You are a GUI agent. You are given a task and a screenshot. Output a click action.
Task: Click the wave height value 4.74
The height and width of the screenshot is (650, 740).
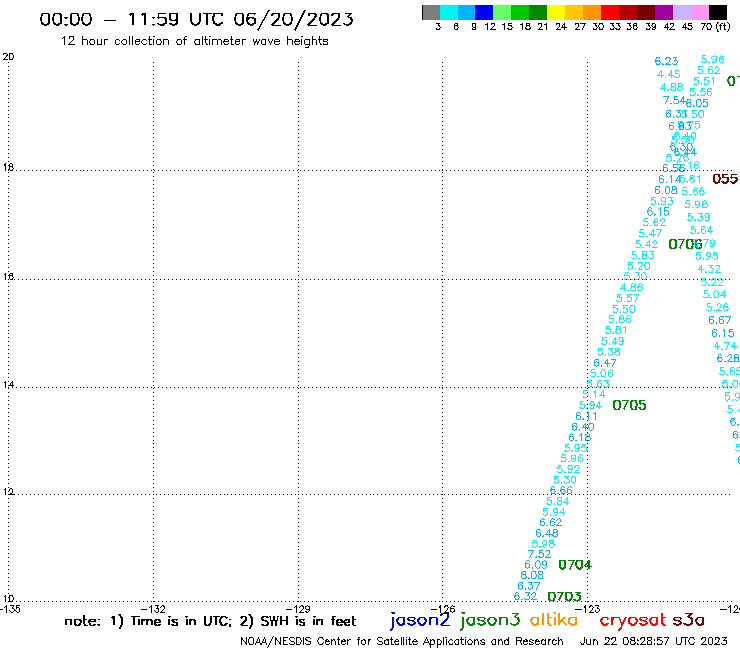point(725,346)
